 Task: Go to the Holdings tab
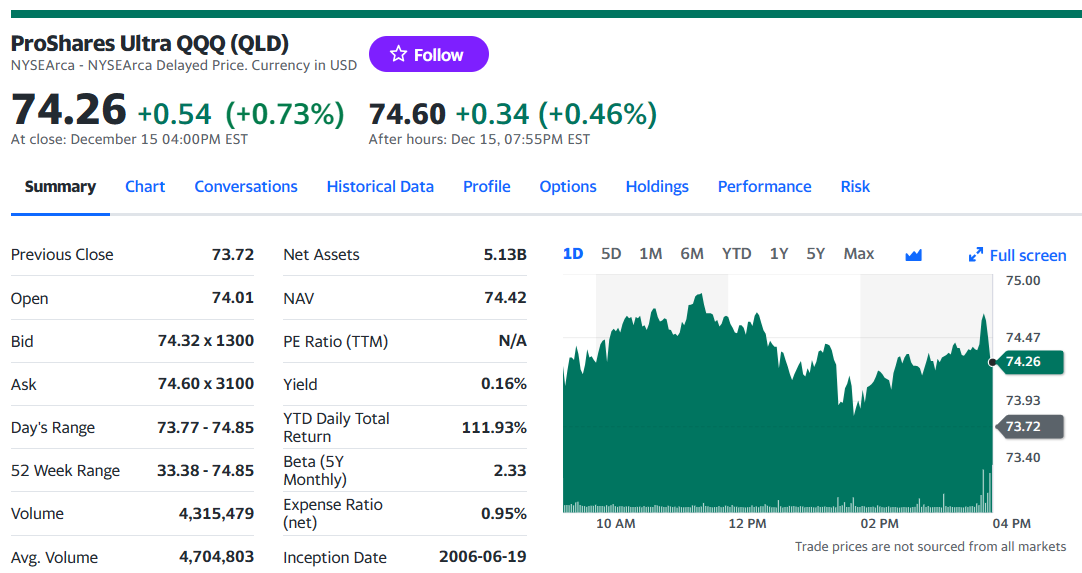click(x=657, y=186)
